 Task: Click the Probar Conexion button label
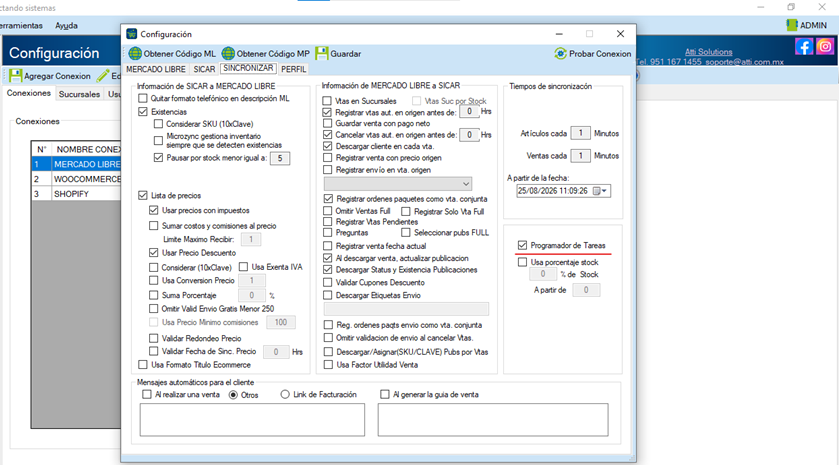tap(600, 54)
